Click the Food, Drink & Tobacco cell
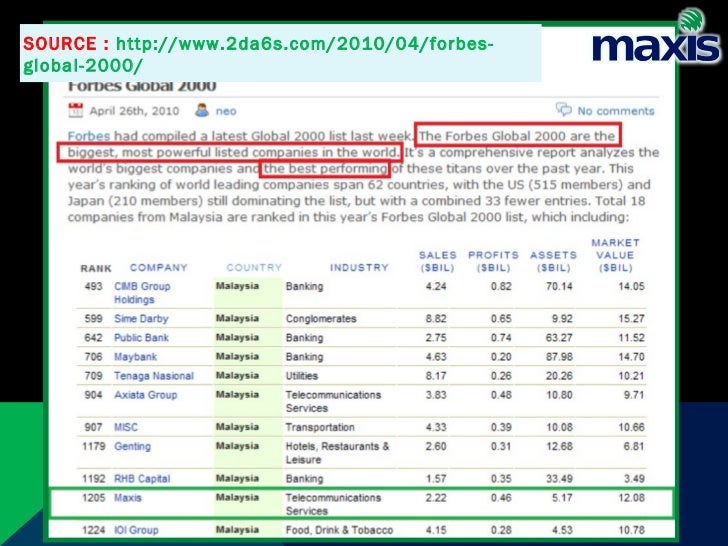This screenshot has width=728, height=546. [339, 530]
